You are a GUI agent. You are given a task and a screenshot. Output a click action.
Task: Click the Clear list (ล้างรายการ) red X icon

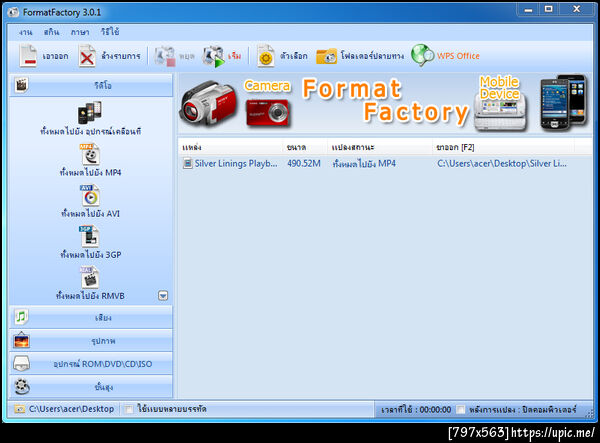pyautogui.click(x=87, y=56)
